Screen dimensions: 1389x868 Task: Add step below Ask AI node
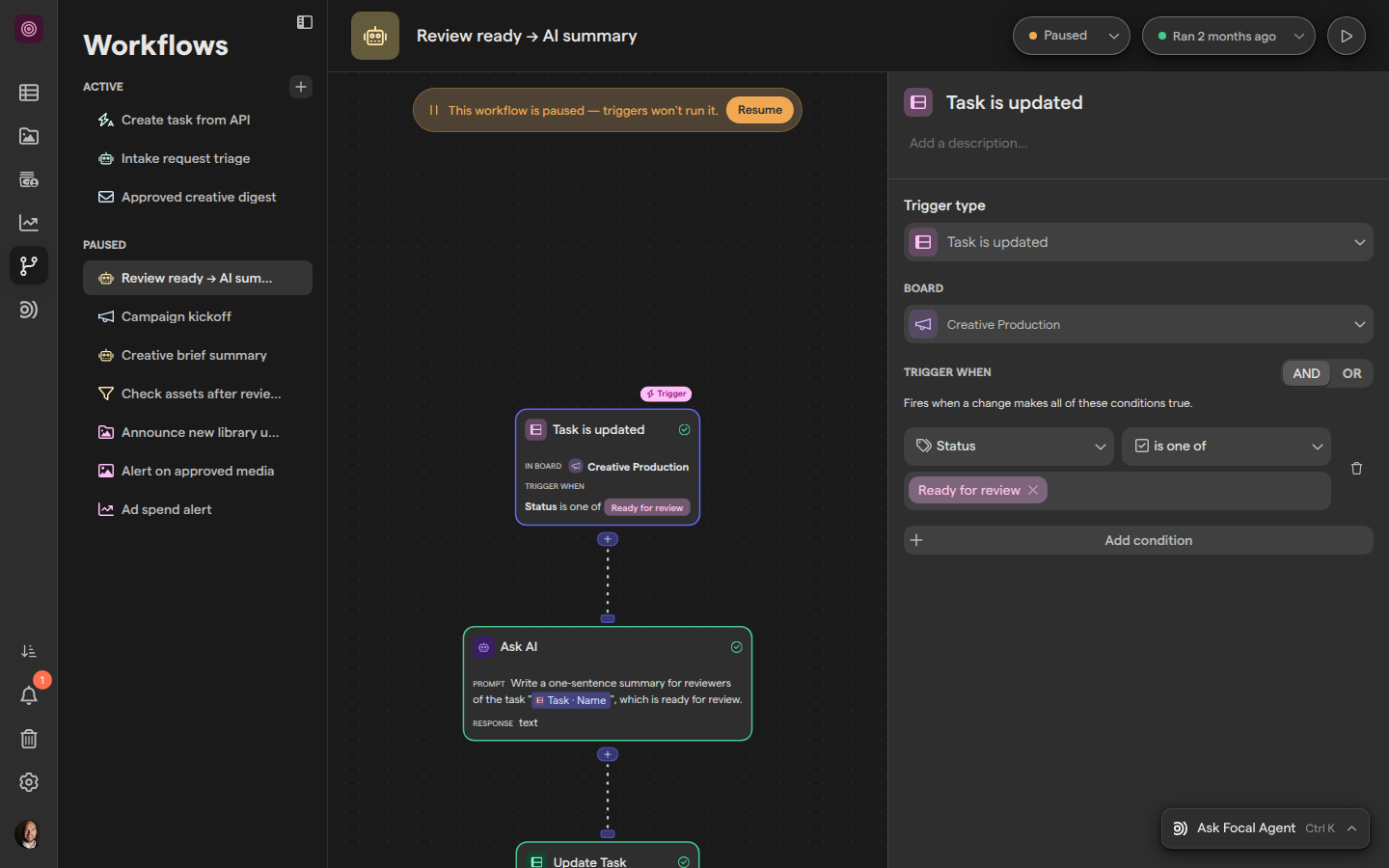pos(608,754)
